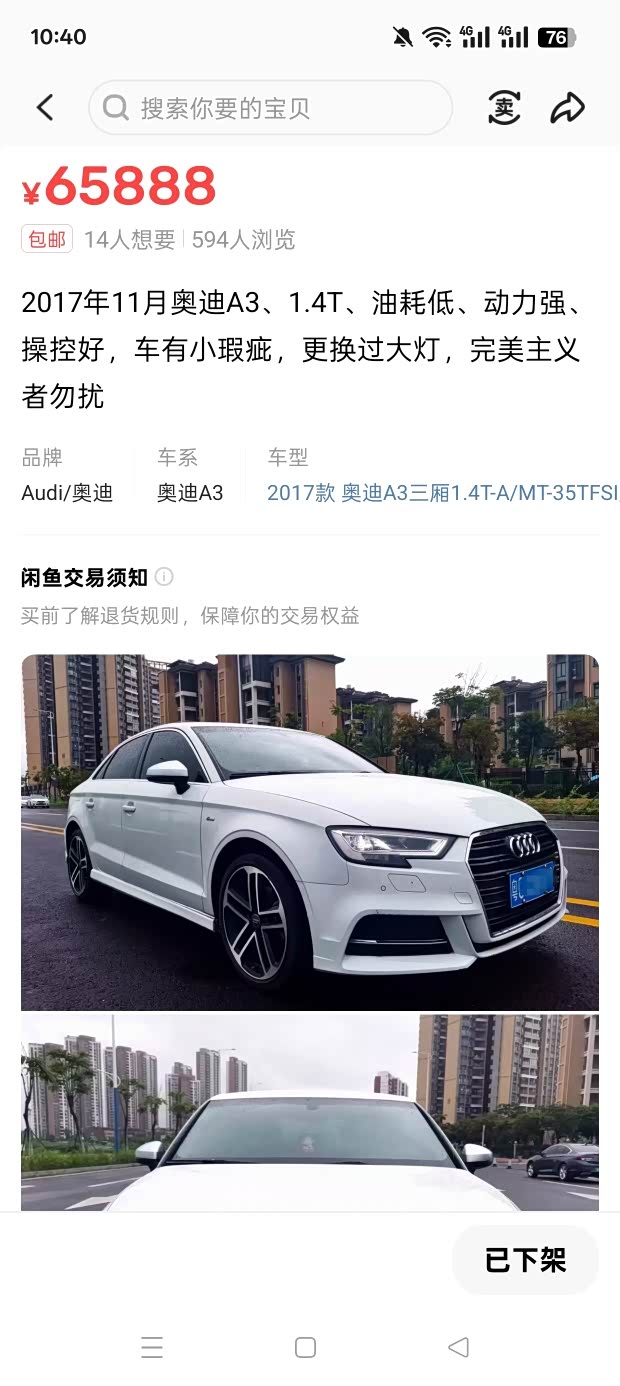Open the 卖 sell icon
Screen dimensions: 620x1386
tap(504, 108)
